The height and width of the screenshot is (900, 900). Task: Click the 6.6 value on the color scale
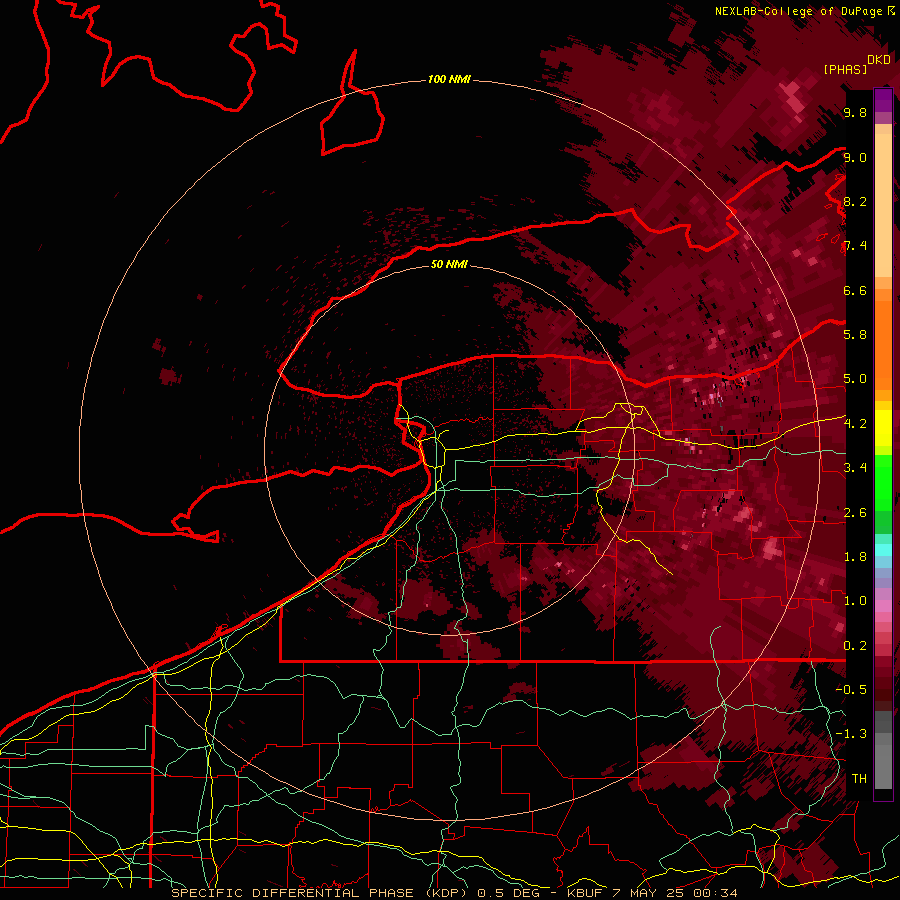point(855,290)
